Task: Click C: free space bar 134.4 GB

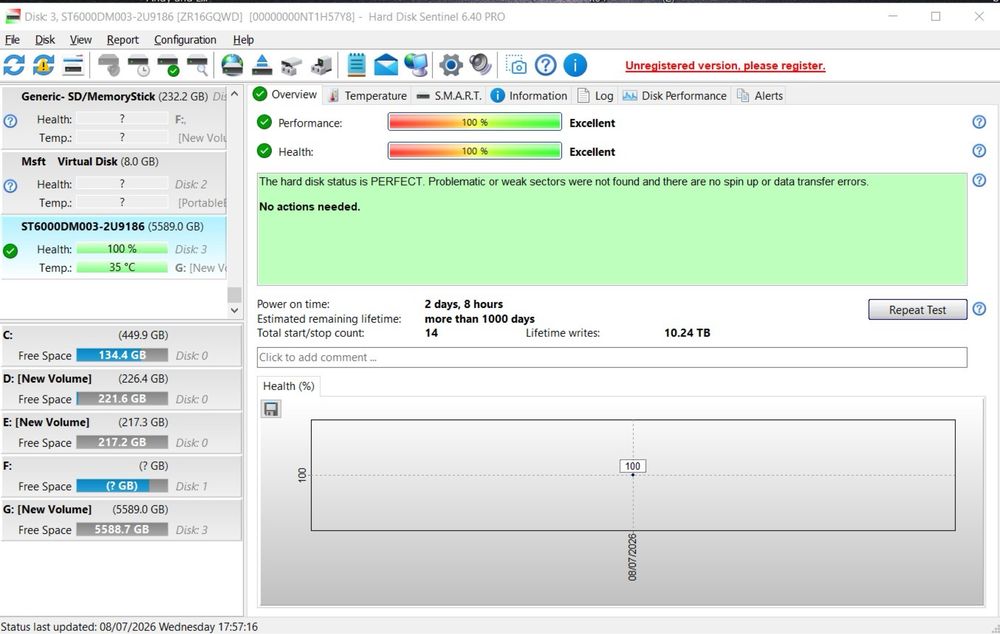Action: (x=122, y=355)
